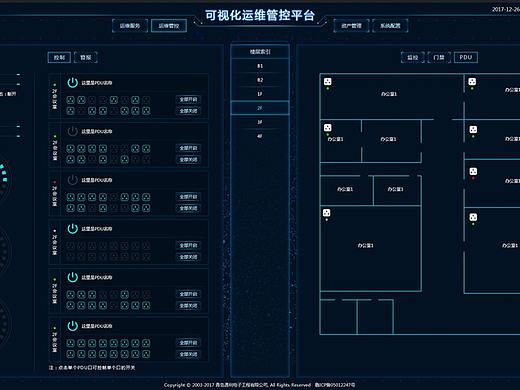Toggle power icon of the fifth PDU panel

point(72,277)
